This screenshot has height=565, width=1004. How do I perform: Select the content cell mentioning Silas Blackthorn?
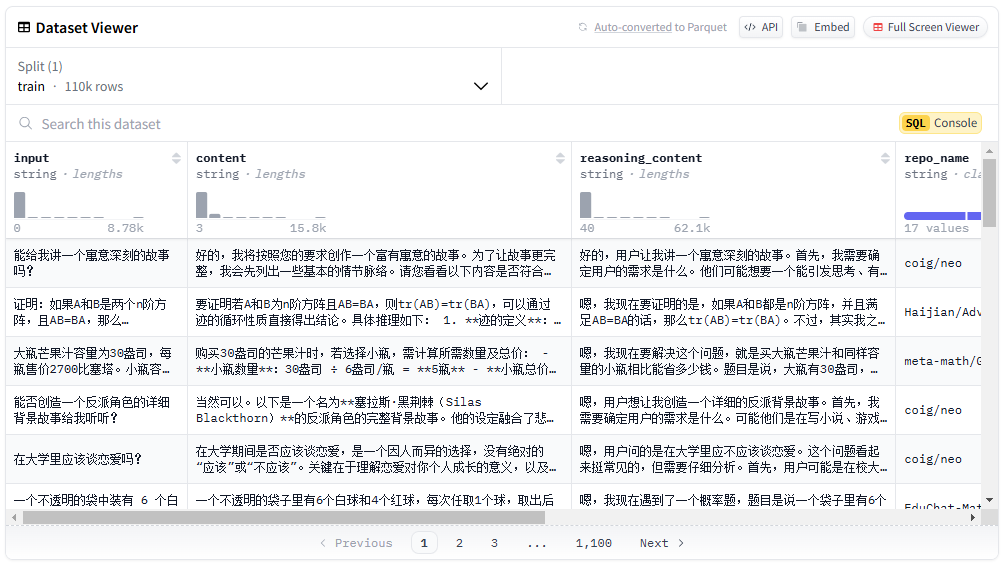[x=380, y=410]
